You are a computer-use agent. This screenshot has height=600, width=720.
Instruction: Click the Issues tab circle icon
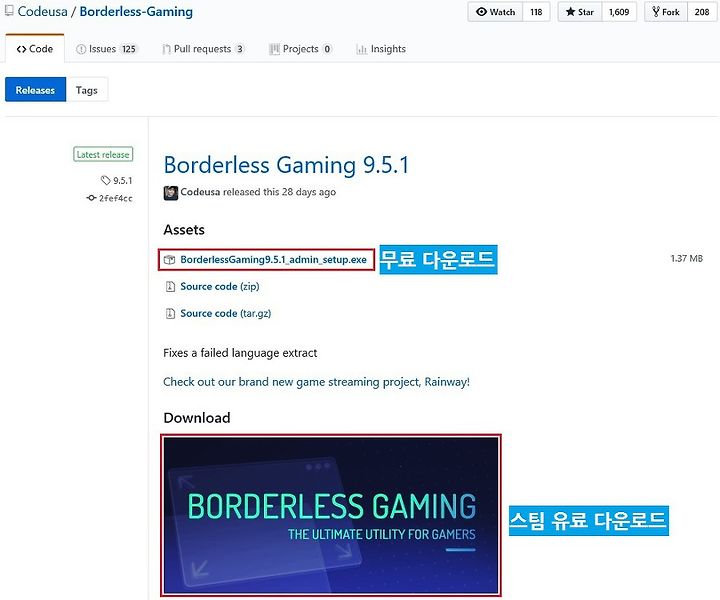tap(81, 49)
